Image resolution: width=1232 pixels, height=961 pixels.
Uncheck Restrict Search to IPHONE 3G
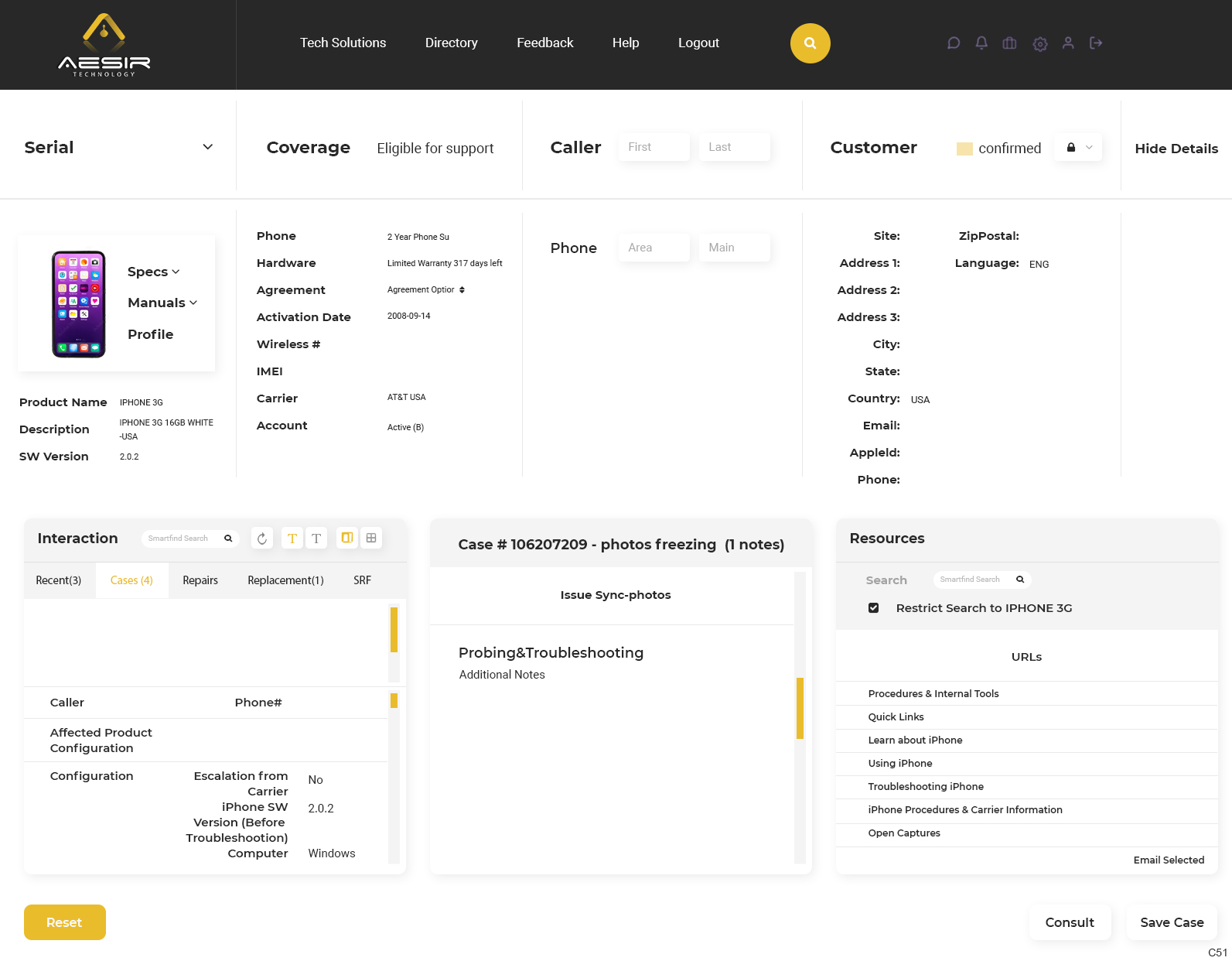point(873,608)
